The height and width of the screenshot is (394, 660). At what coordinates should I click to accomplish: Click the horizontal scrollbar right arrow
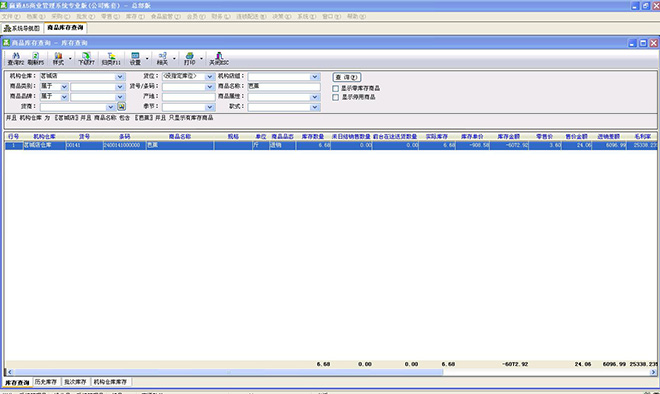(653, 372)
